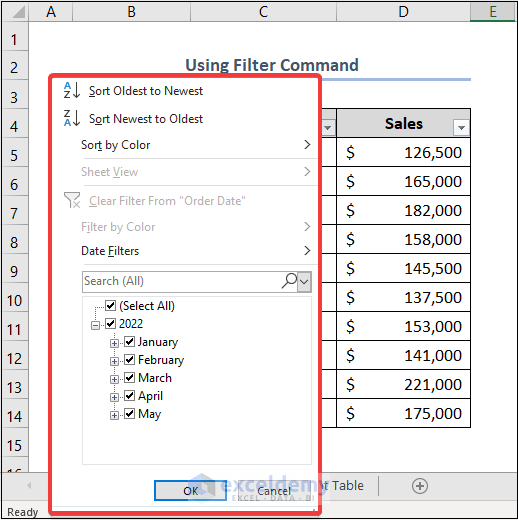Click the clear filter funnel icon

[x=72, y=200]
